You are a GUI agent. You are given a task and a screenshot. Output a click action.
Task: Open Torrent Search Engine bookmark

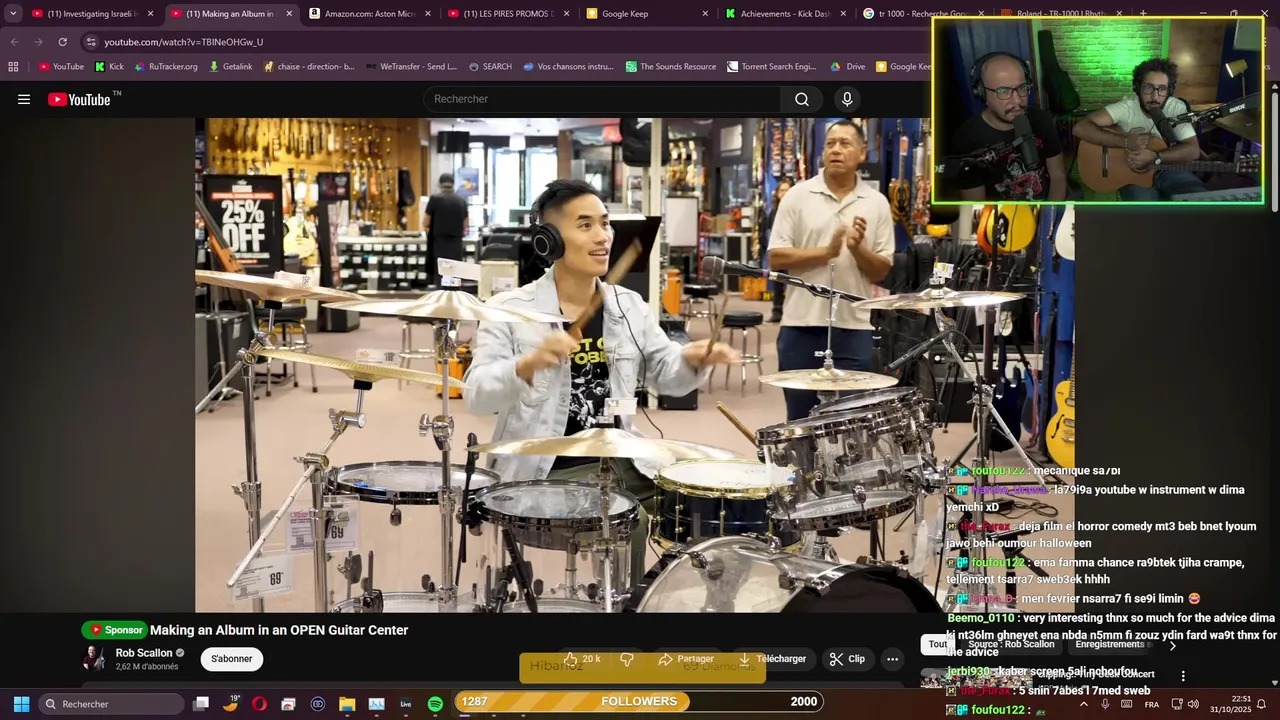coord(772,67)
